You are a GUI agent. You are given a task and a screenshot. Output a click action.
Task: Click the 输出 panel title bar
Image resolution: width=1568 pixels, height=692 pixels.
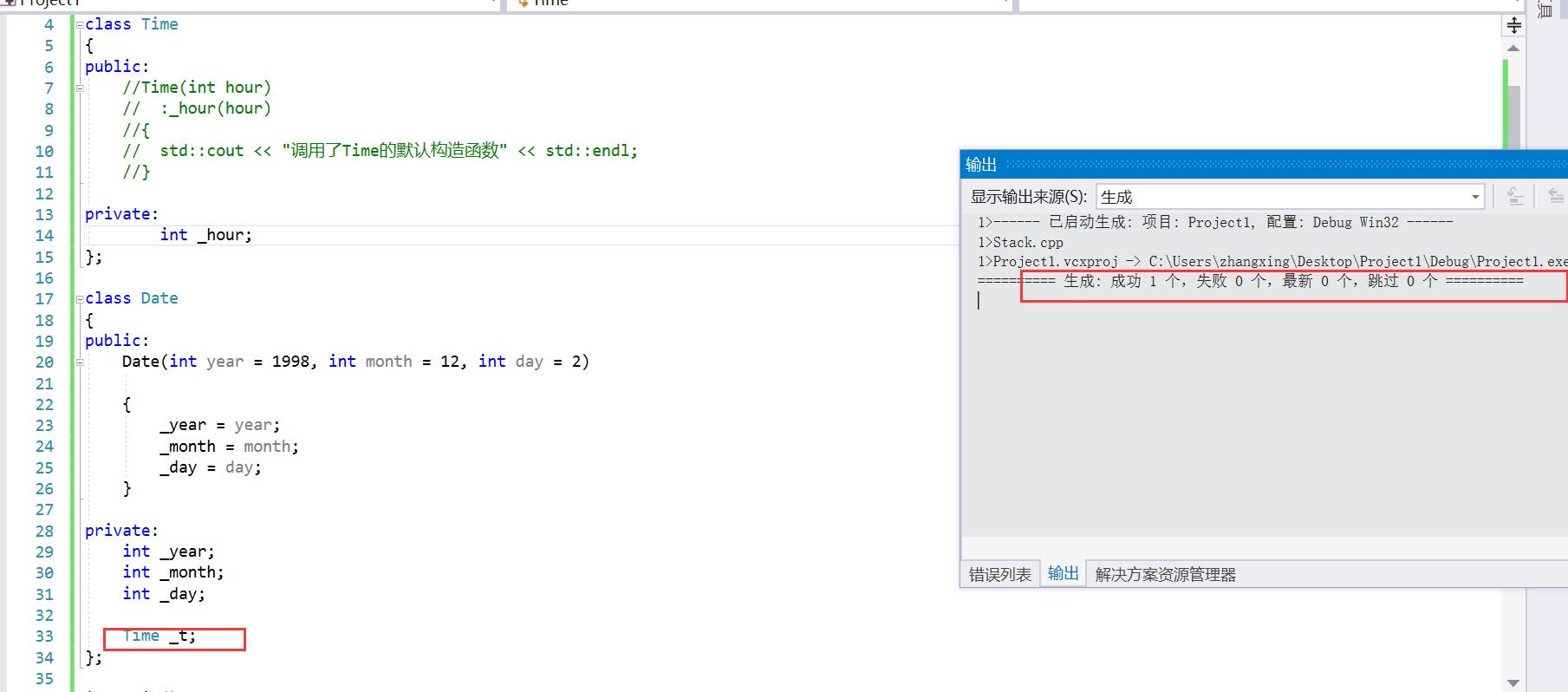point(1264,164)
